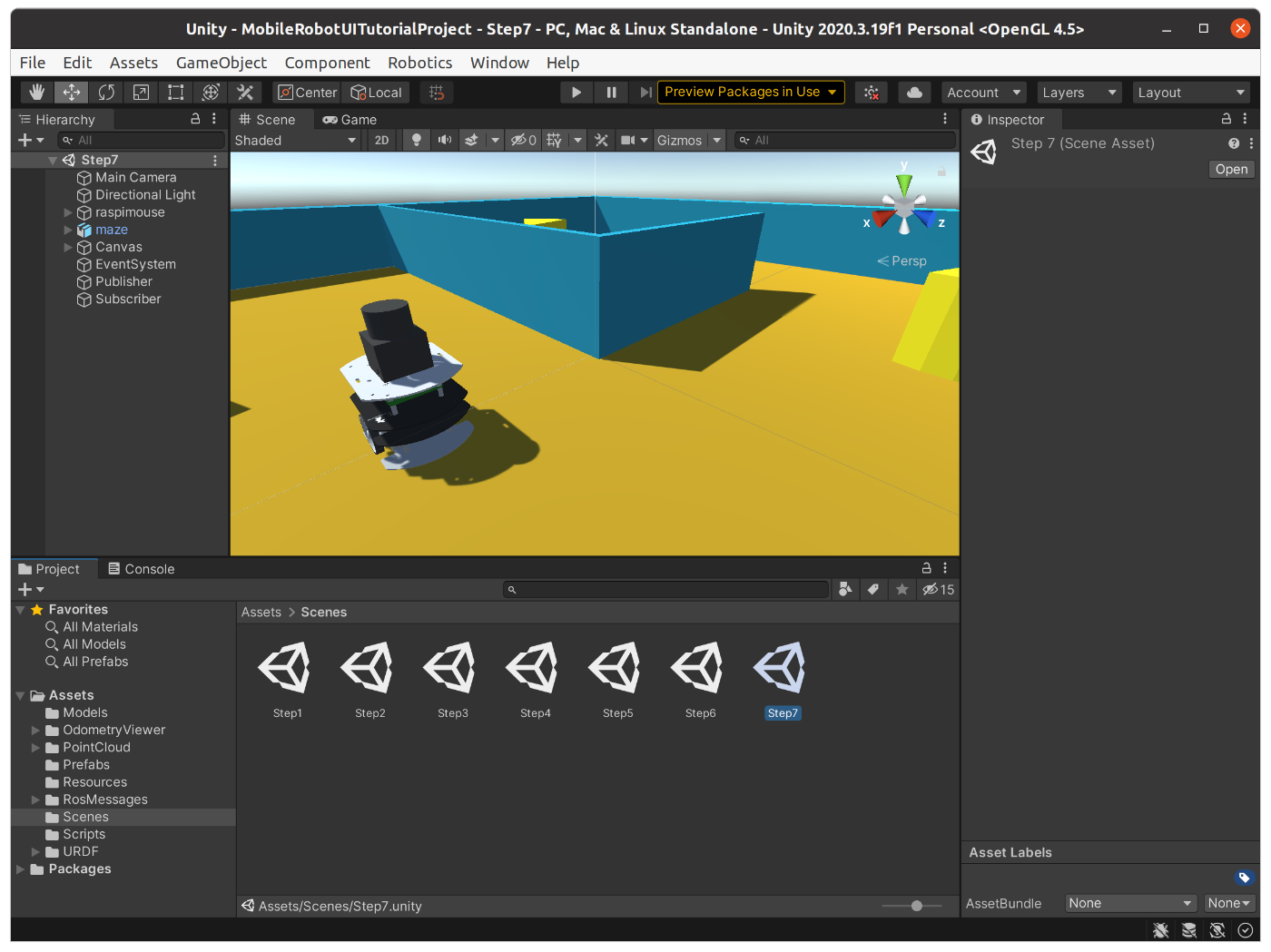
Task: Open Gizmos dropdown arrow
Action: tap(717, 141)
